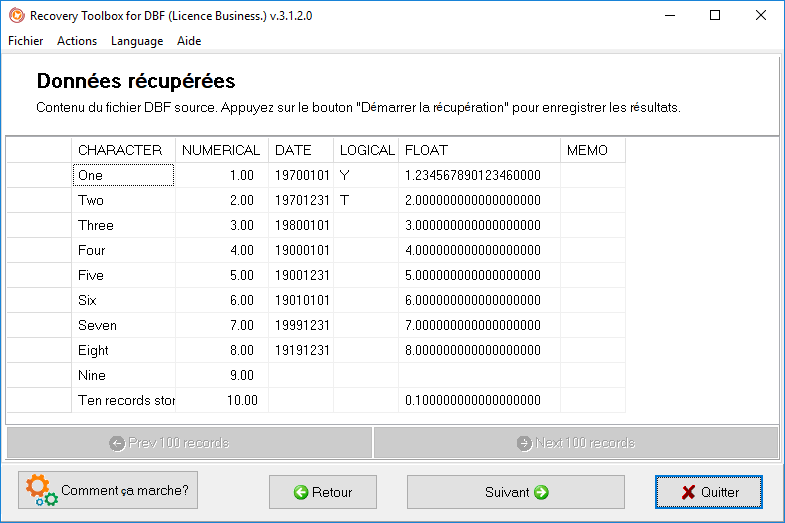This screenshot has height=523, width=785.
Task: Click the date cell 19700101
Action: click(301, 175)
